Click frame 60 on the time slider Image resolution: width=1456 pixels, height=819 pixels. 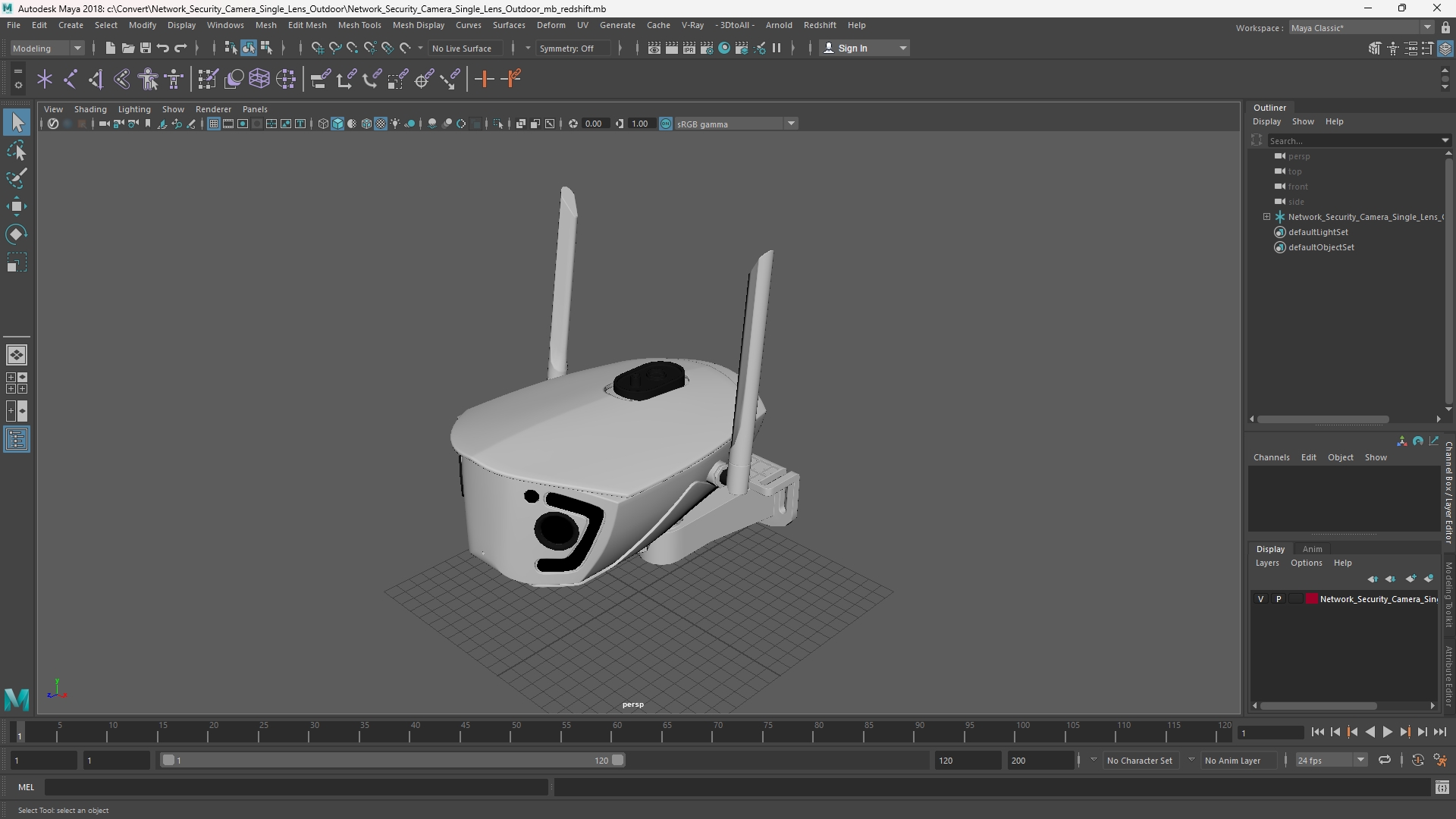click(x=617, y=732)
